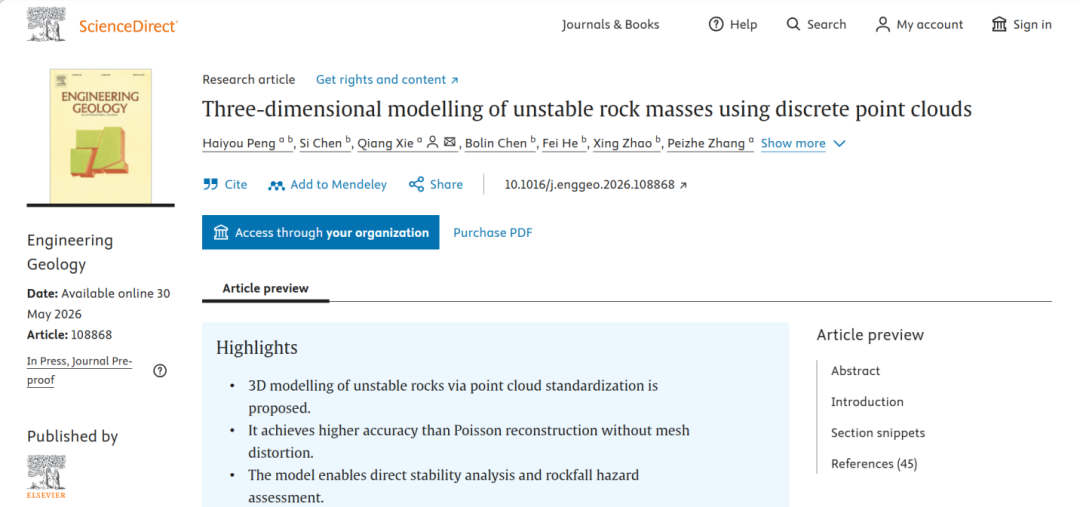The height and width of the screenshot is (507, 1080).
Task: Click the Cite quotation mark icon
Action: 210,185
